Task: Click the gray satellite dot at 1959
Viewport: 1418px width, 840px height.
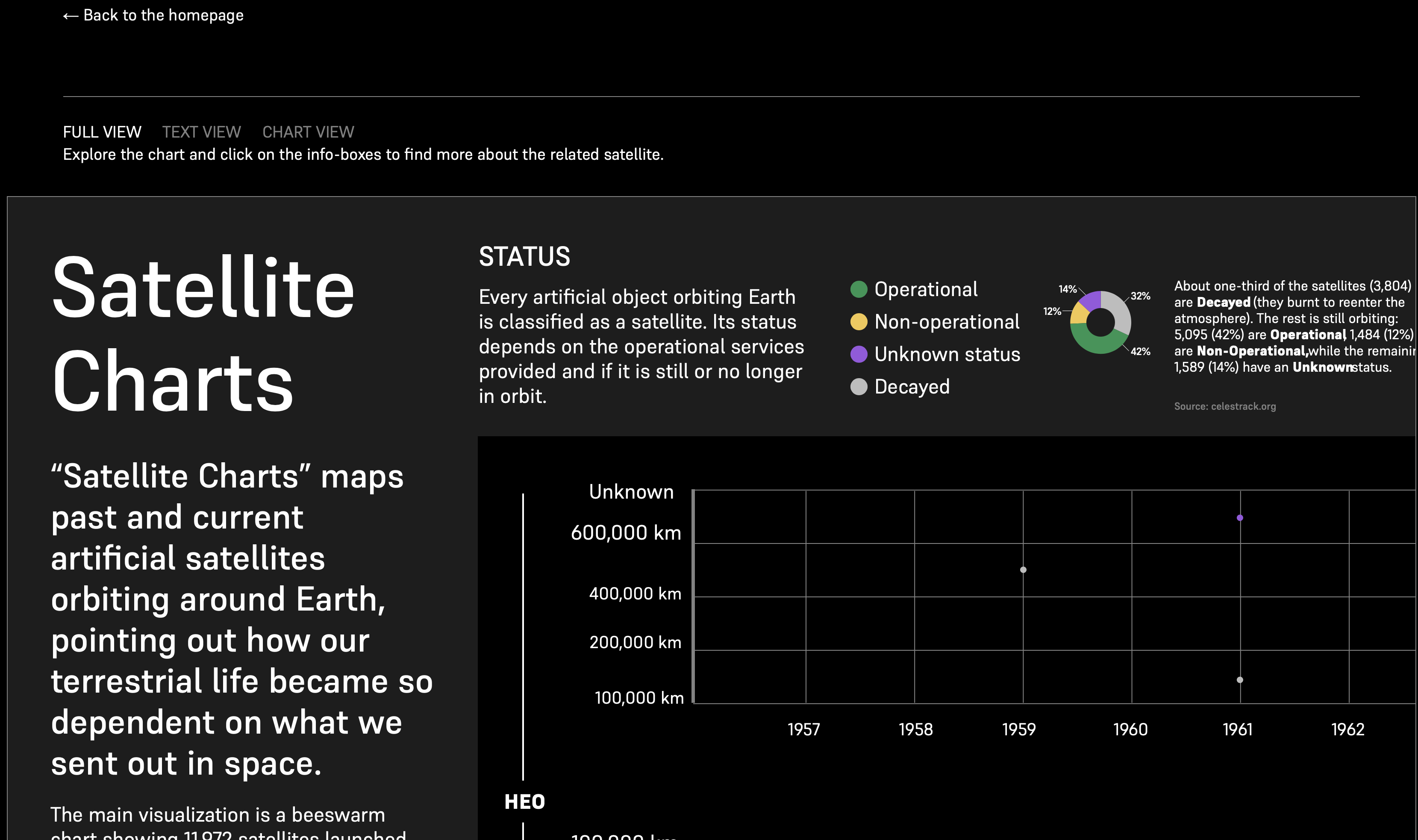Action: pos(1023,570)
